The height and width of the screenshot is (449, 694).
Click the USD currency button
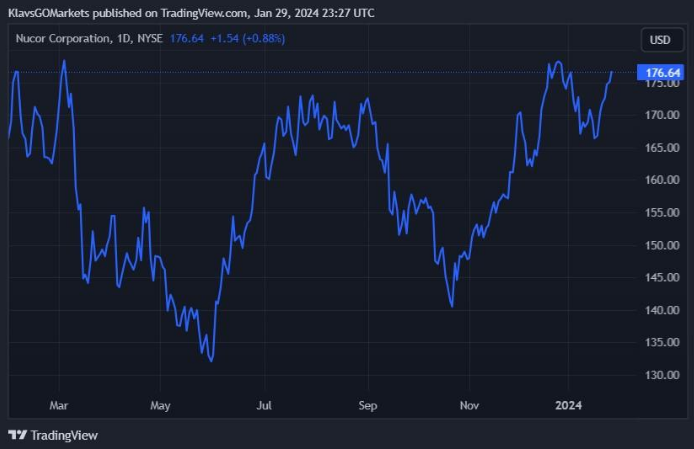point(662,40)
